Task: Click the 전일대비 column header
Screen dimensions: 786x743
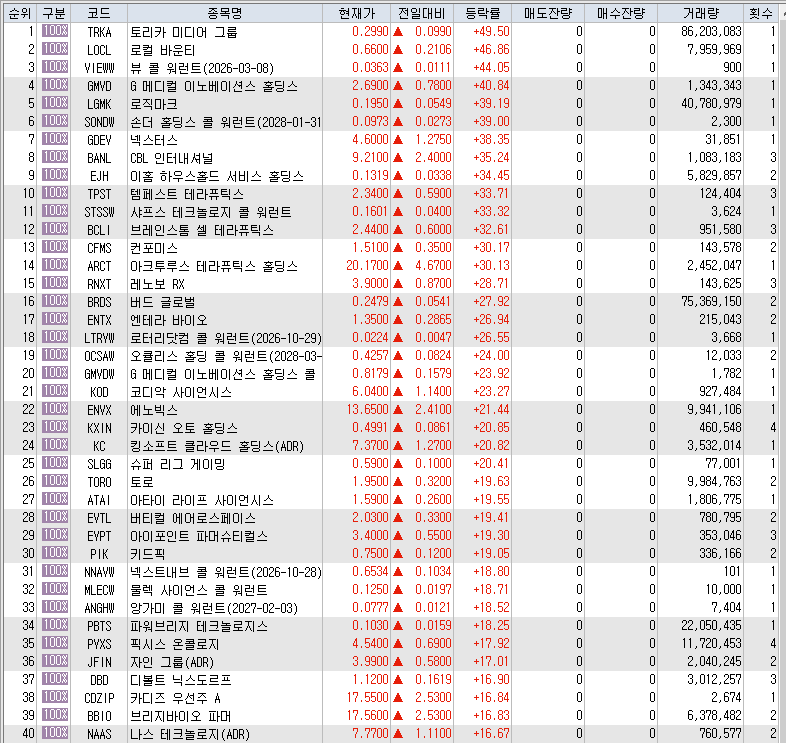Action: point(422,14)
